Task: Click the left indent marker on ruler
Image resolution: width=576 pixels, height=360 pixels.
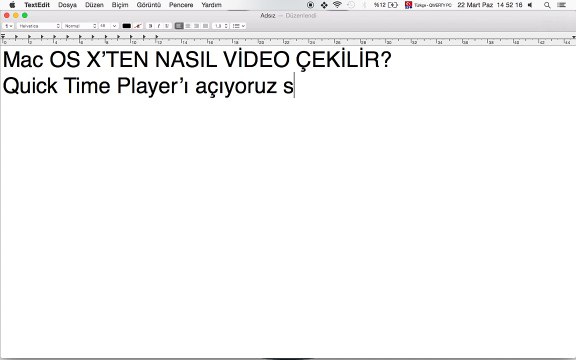Action: point(3,36)
